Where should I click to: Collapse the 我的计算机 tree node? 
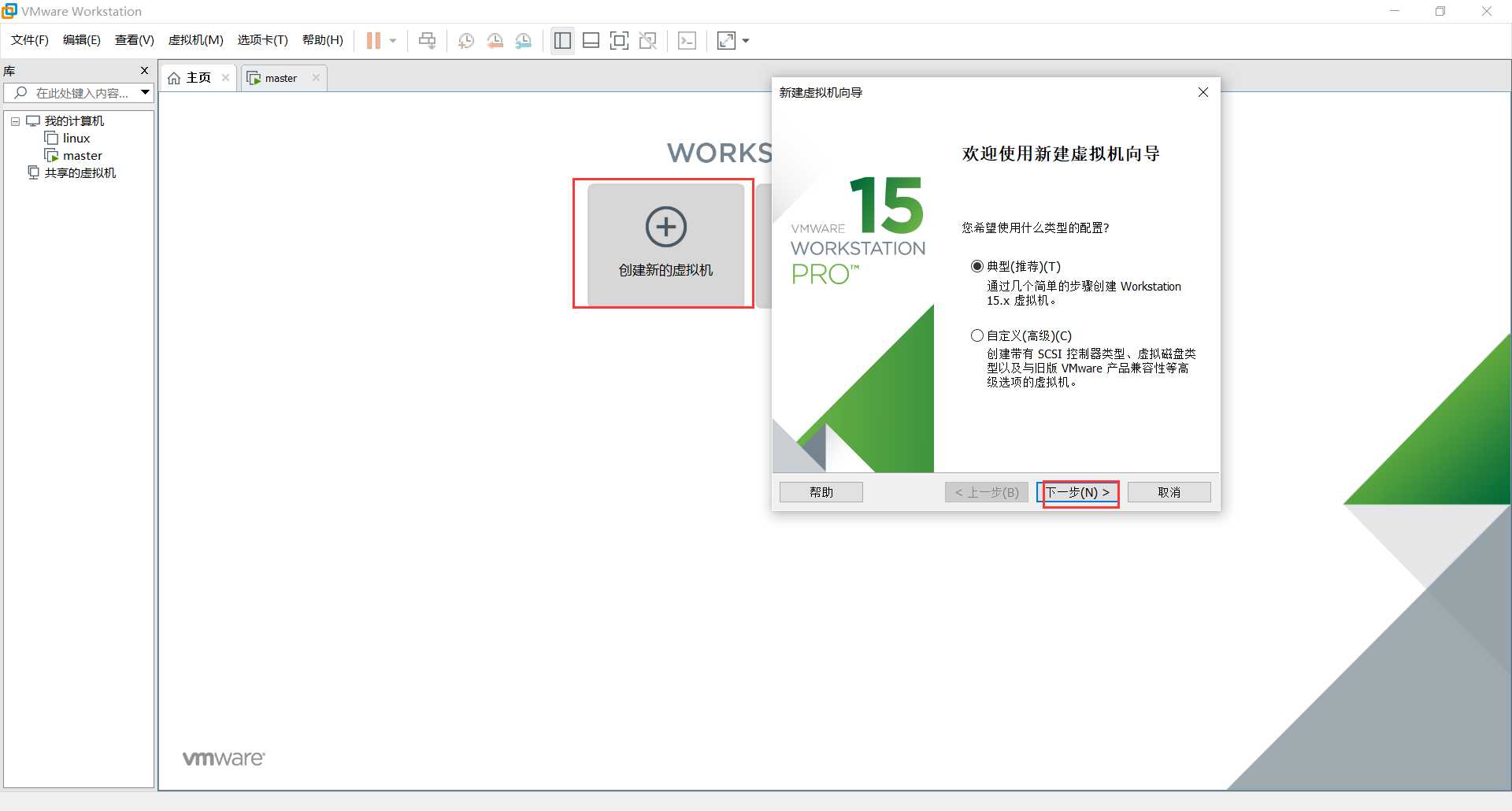coord(15,121)
